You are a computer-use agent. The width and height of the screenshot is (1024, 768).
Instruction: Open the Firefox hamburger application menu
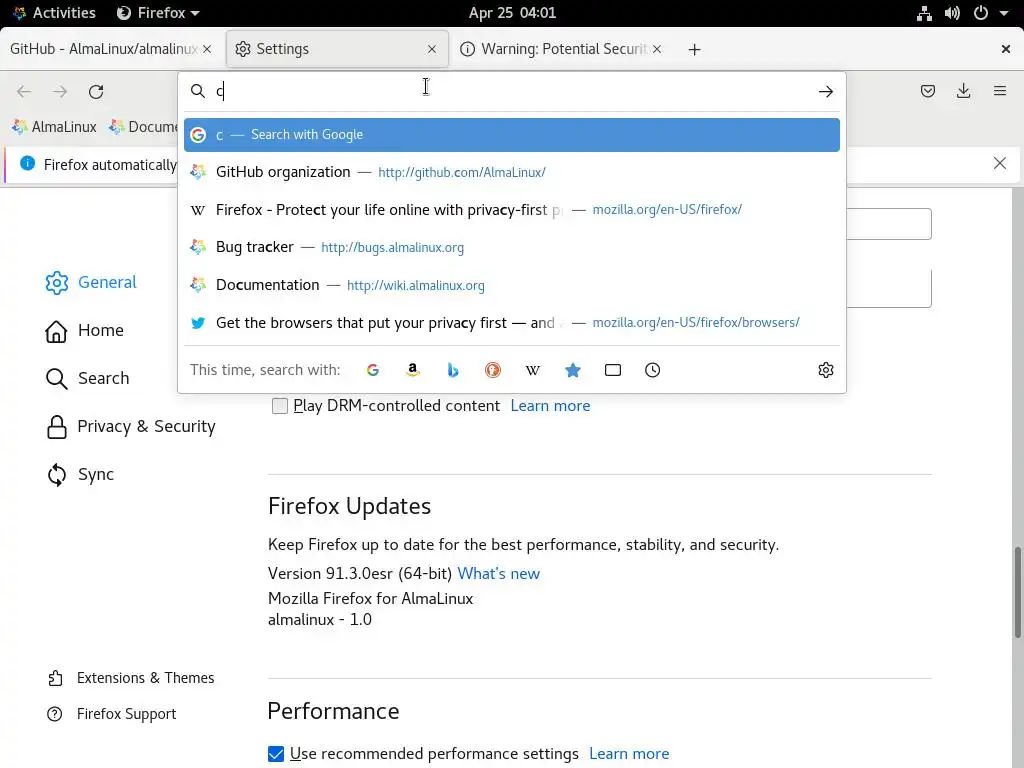point(1000,91)
